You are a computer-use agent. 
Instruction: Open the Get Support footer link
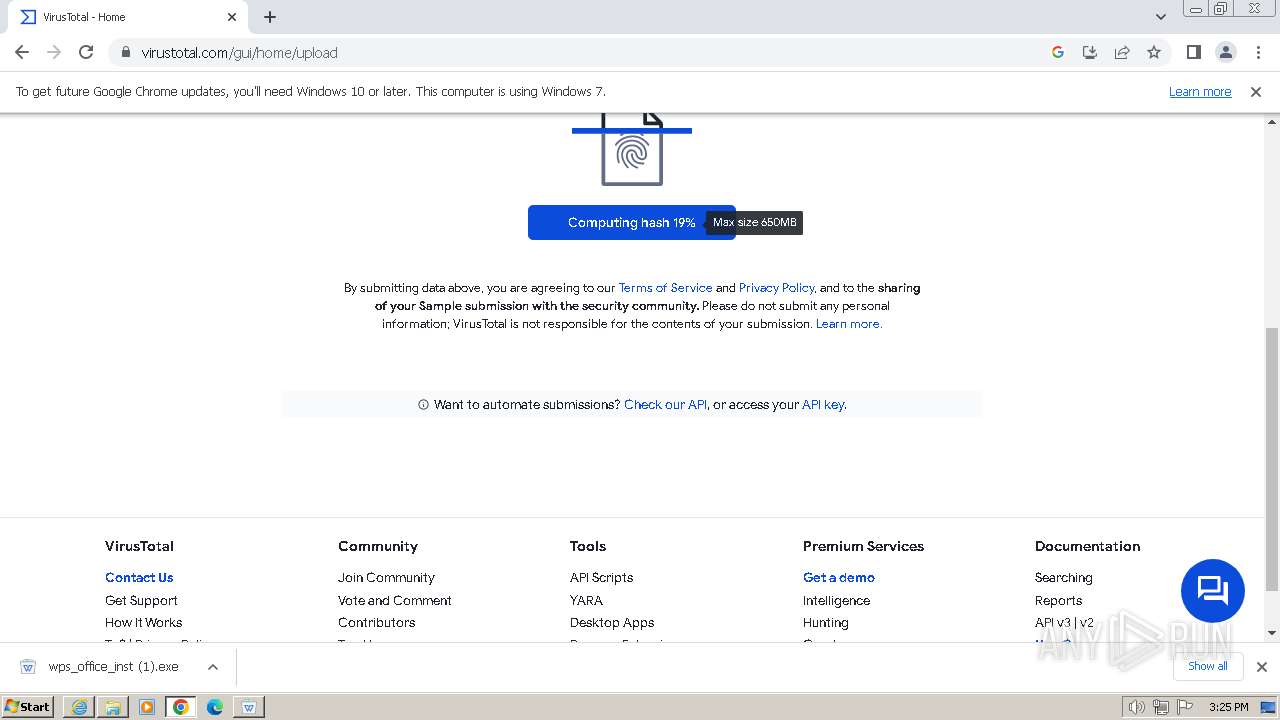coord(141,600)
